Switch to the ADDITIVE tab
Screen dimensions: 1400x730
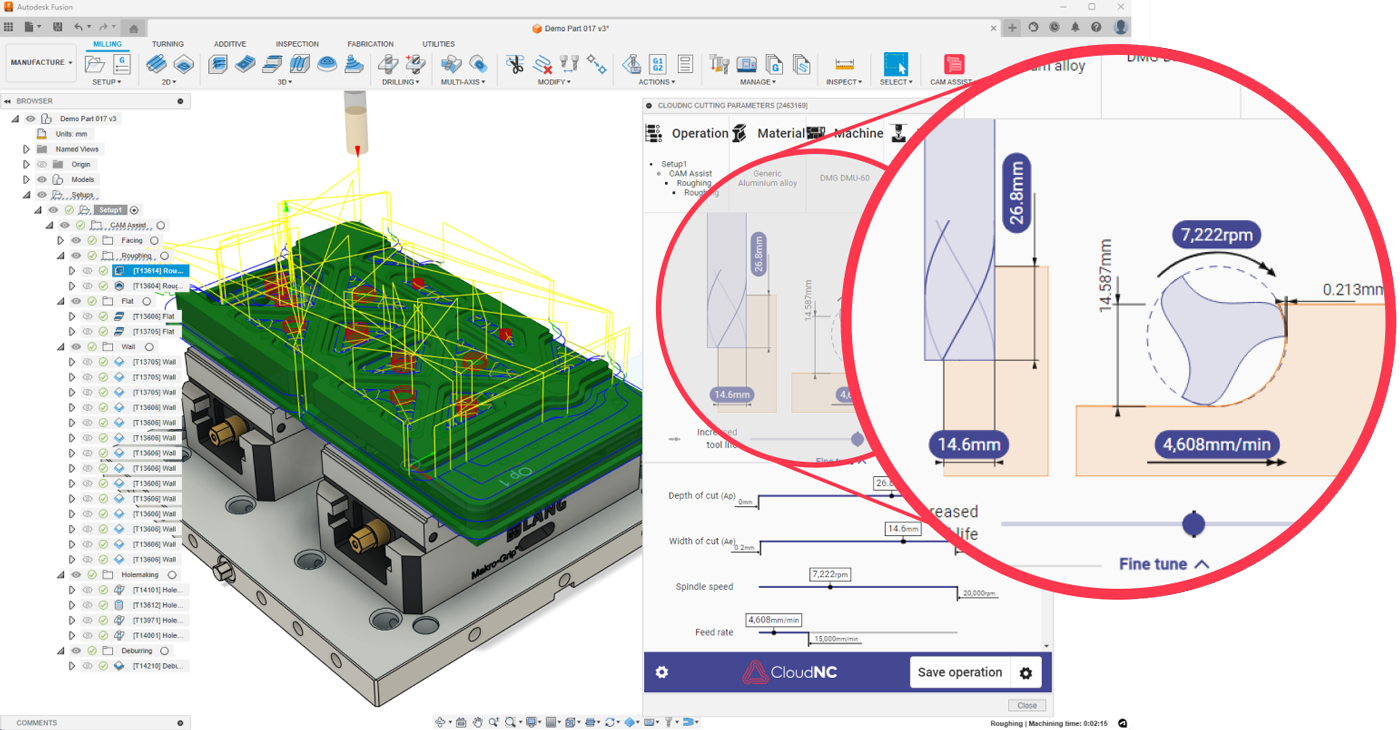pos(230,44)
